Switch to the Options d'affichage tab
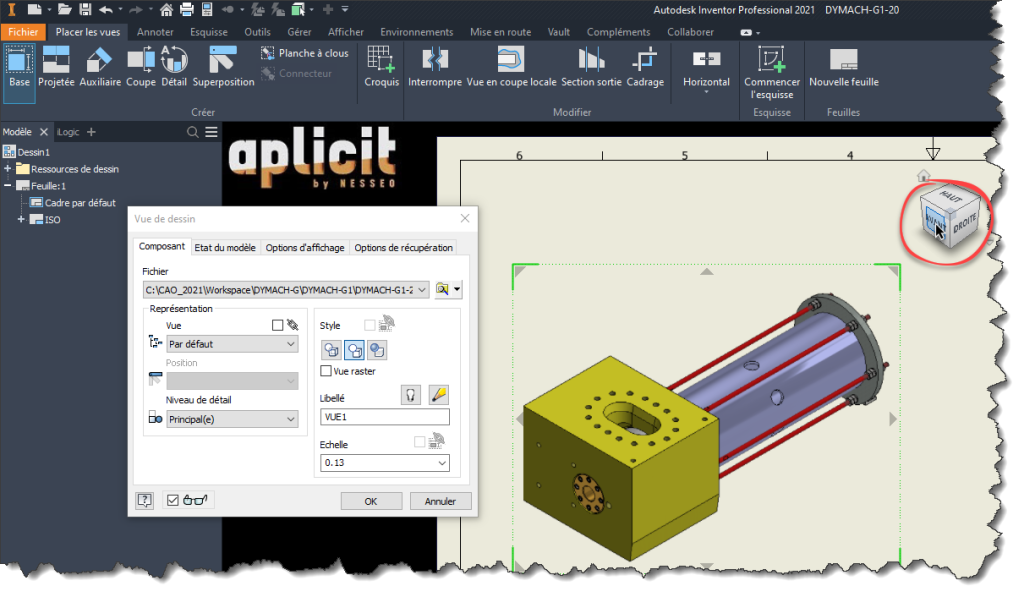Screen dimensions: 1024x597 pyautogui.click(x=306, y=247)
